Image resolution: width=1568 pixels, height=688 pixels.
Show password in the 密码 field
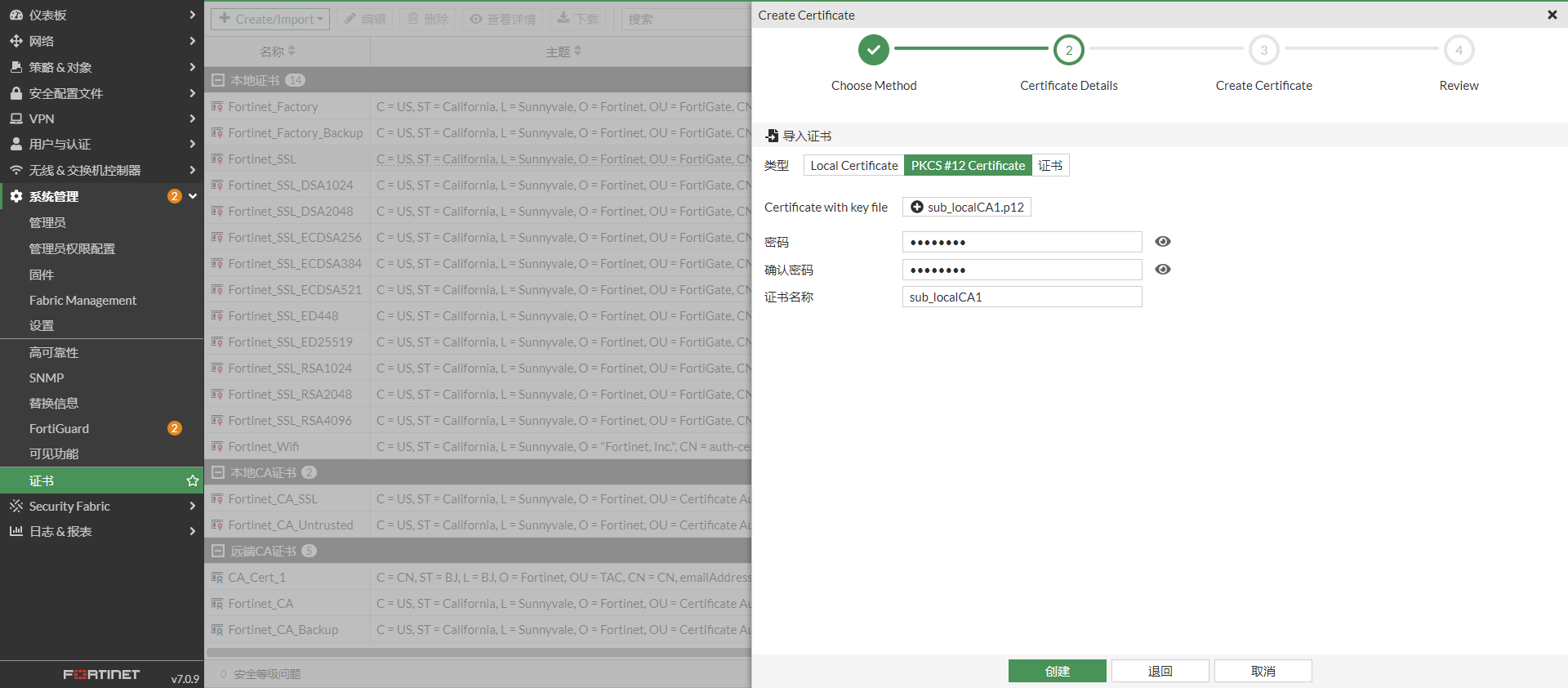[1163, 242]
